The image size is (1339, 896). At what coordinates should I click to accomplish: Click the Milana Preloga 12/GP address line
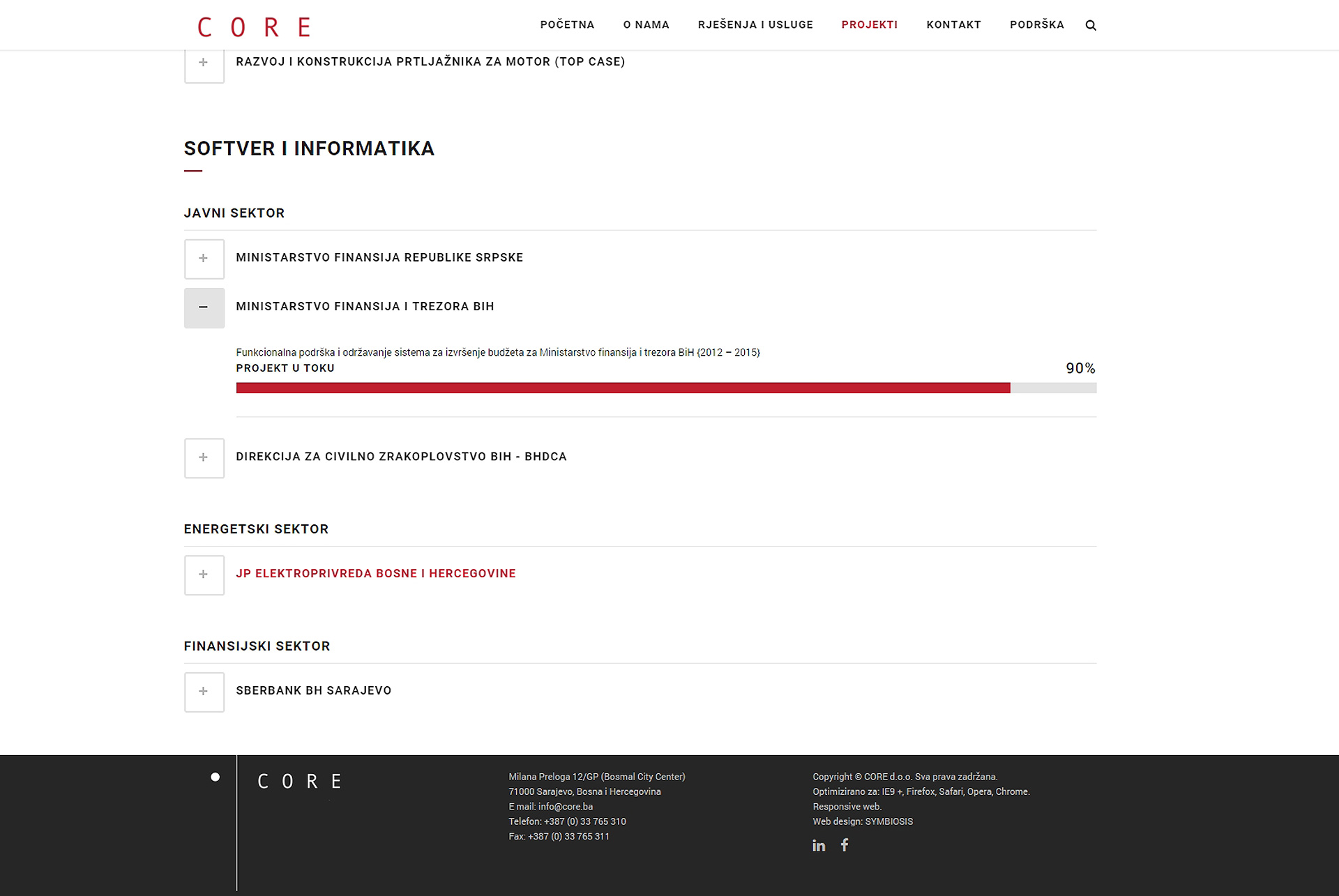tap(597, 777)
